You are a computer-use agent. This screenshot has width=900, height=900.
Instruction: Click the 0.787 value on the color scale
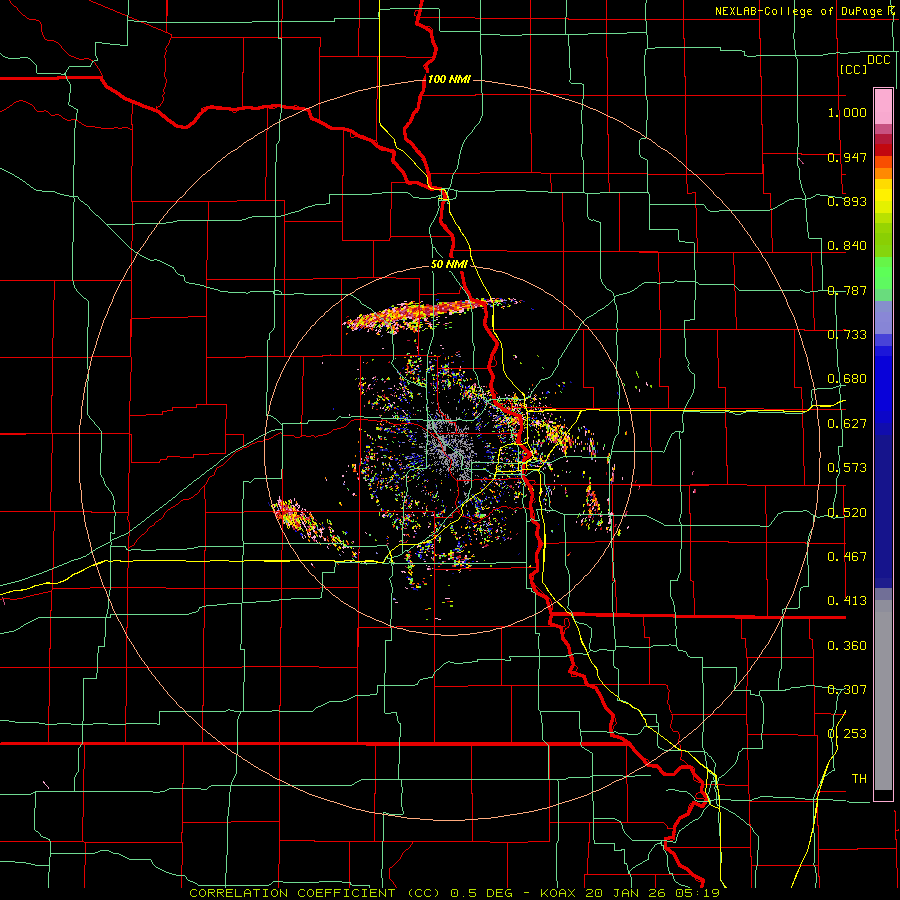coord(847,290)
